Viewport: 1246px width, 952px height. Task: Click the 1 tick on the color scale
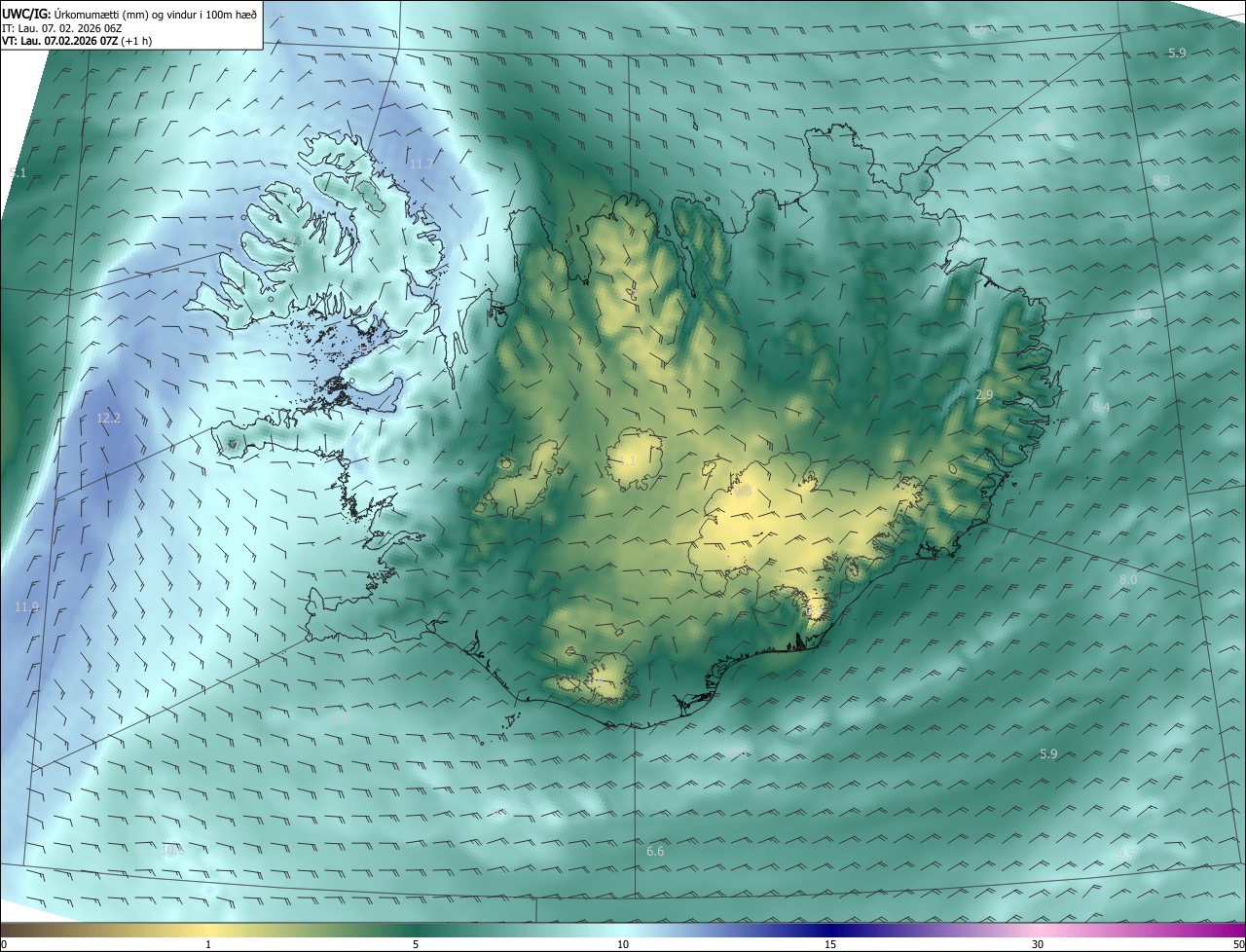tap(208, 944)
